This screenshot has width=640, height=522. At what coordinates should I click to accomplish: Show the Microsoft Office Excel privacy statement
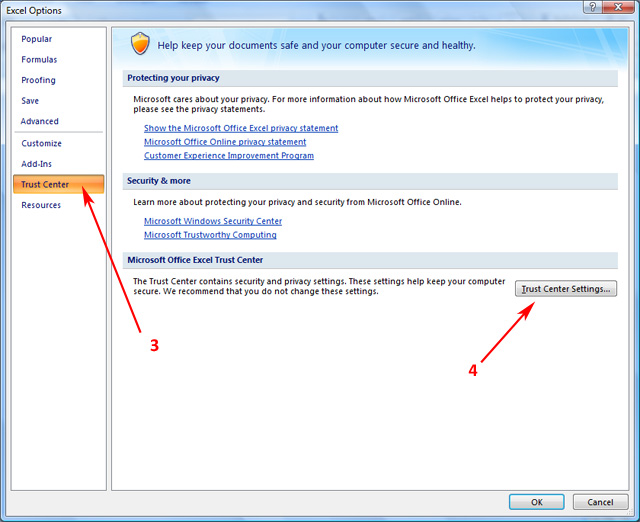click(241, 128)
